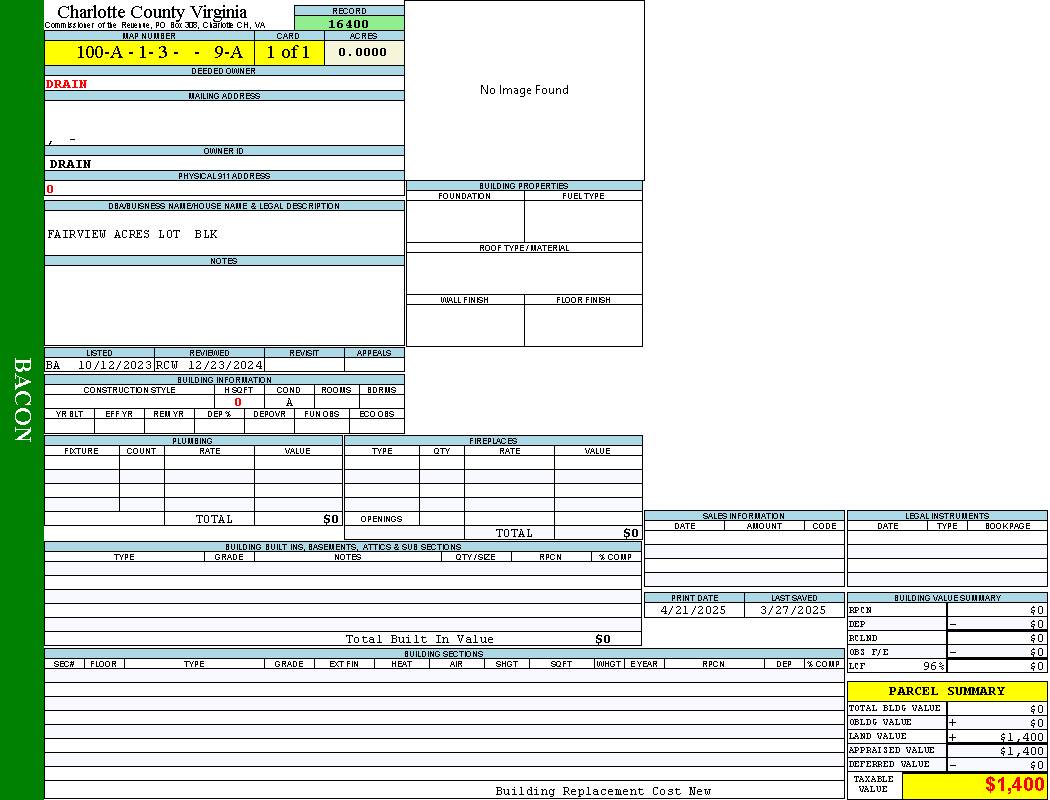Click the acres value 0.0000
1050x800 pixels.
pyautogui.click(x=363, y=53)
